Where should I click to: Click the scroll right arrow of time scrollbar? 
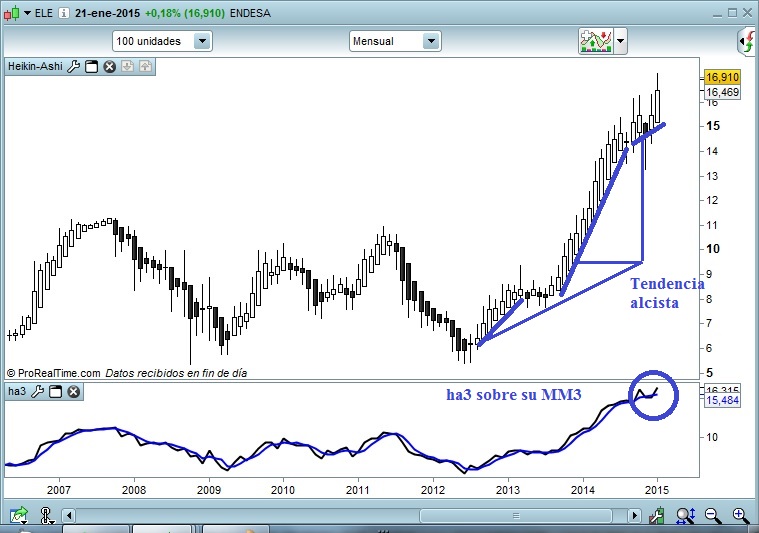pos(634,516)
